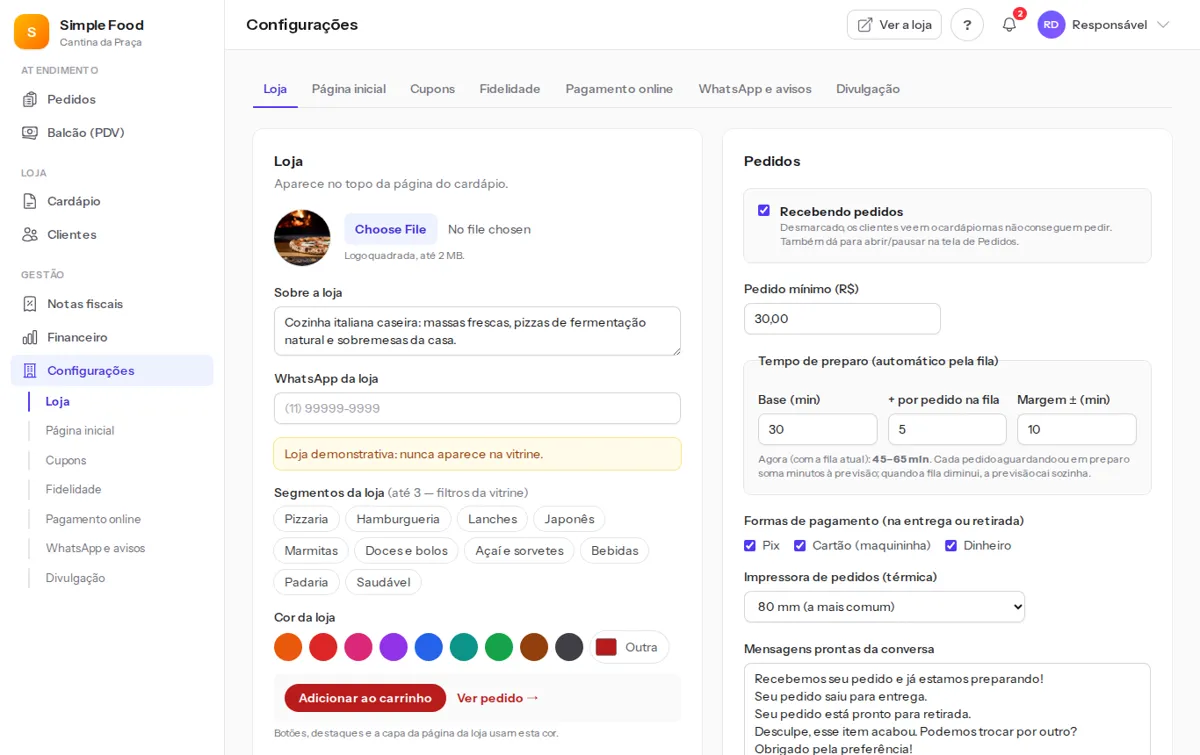Viewport: 1200px width, 755px height.
Task: Open the help question mark button
Action: click(x=967, y=25)
